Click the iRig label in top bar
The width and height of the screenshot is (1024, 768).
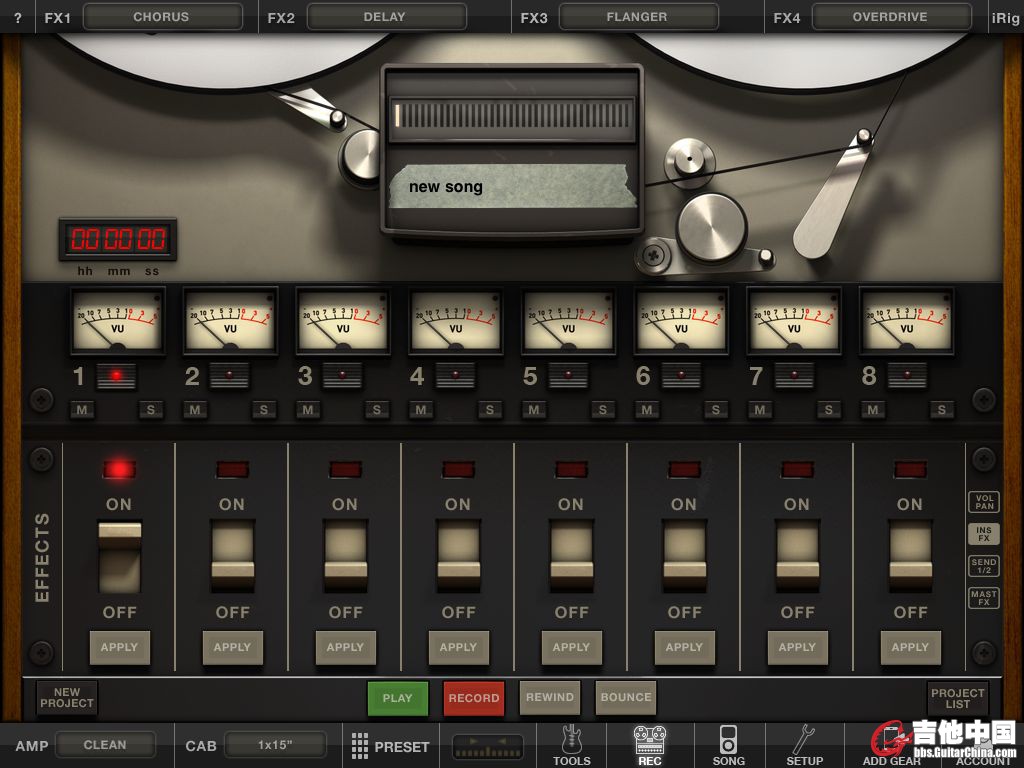(1005, 18)
